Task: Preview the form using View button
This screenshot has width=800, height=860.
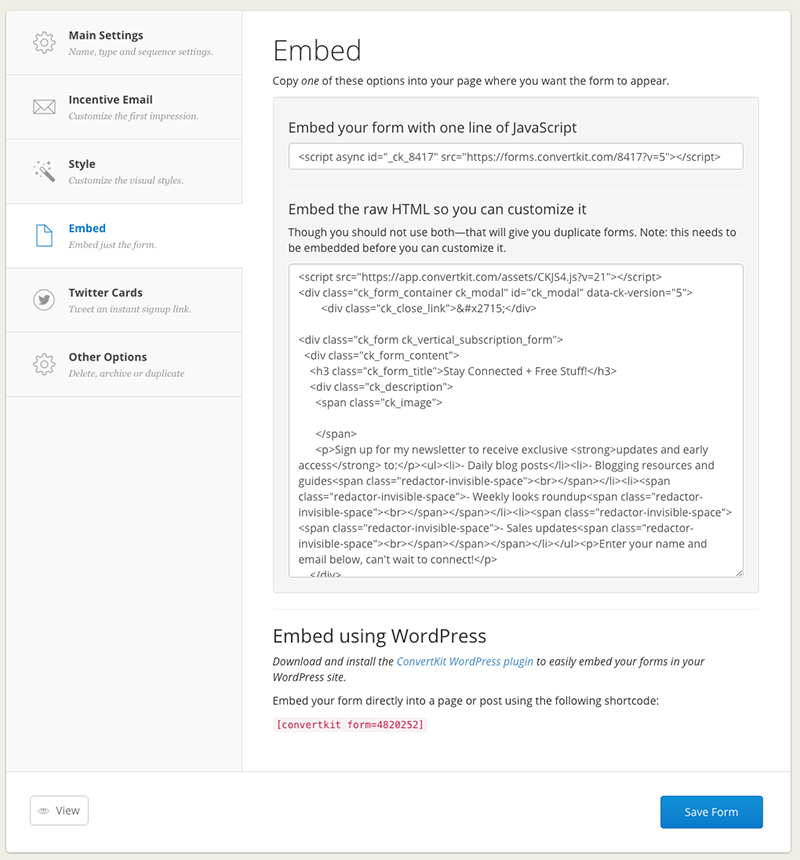Action: 59,811
